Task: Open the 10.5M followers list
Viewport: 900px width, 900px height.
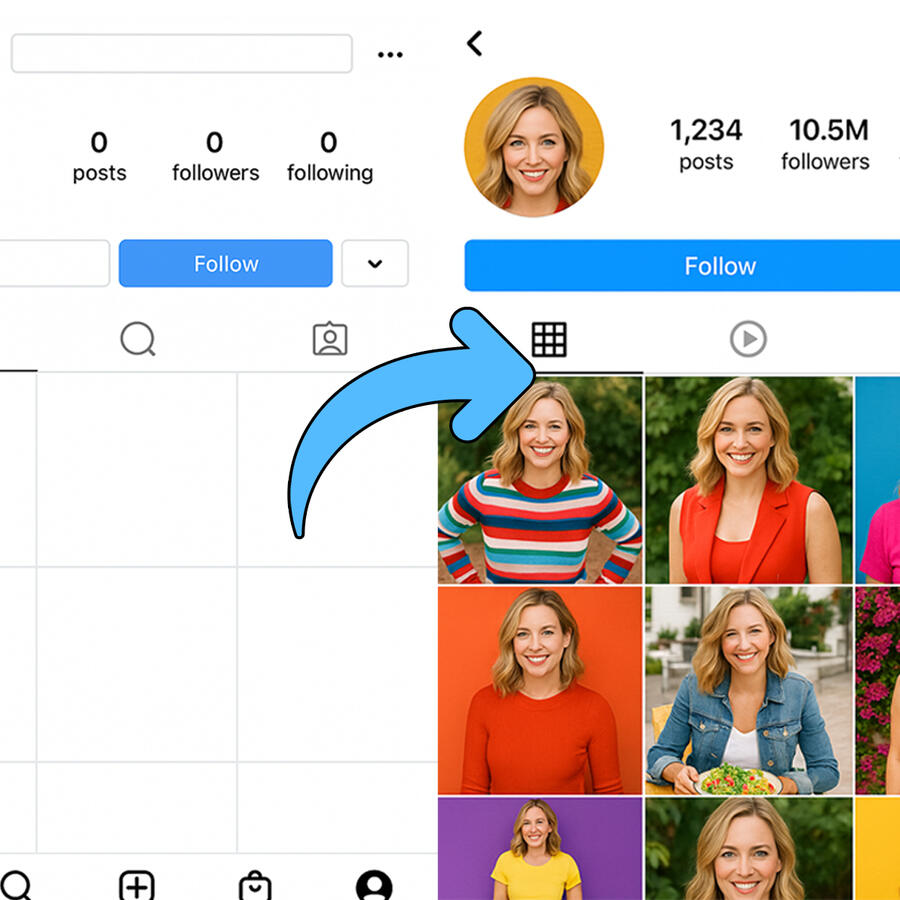Action: pos(825,143)
